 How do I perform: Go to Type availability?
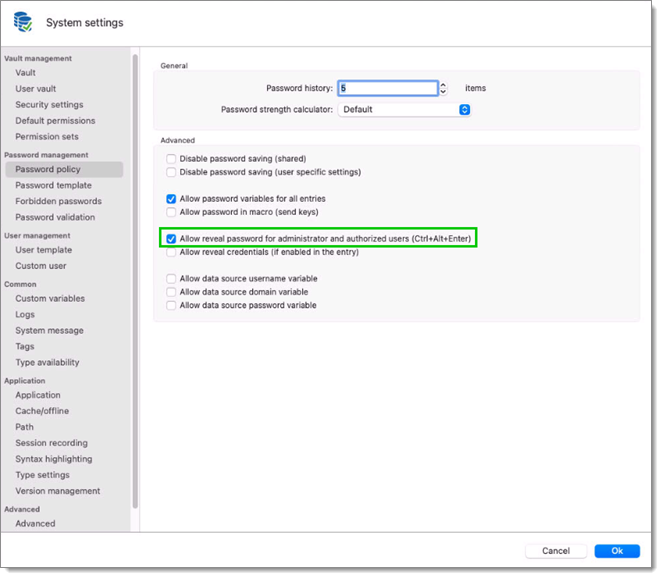point(47,363)
